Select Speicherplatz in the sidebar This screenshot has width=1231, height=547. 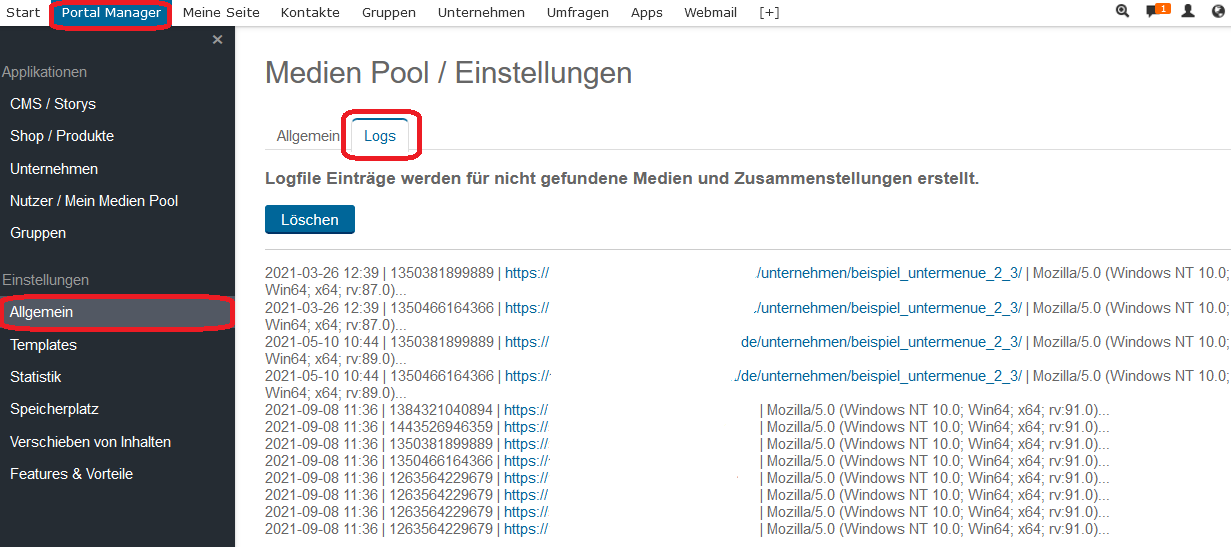pos(54,409)
